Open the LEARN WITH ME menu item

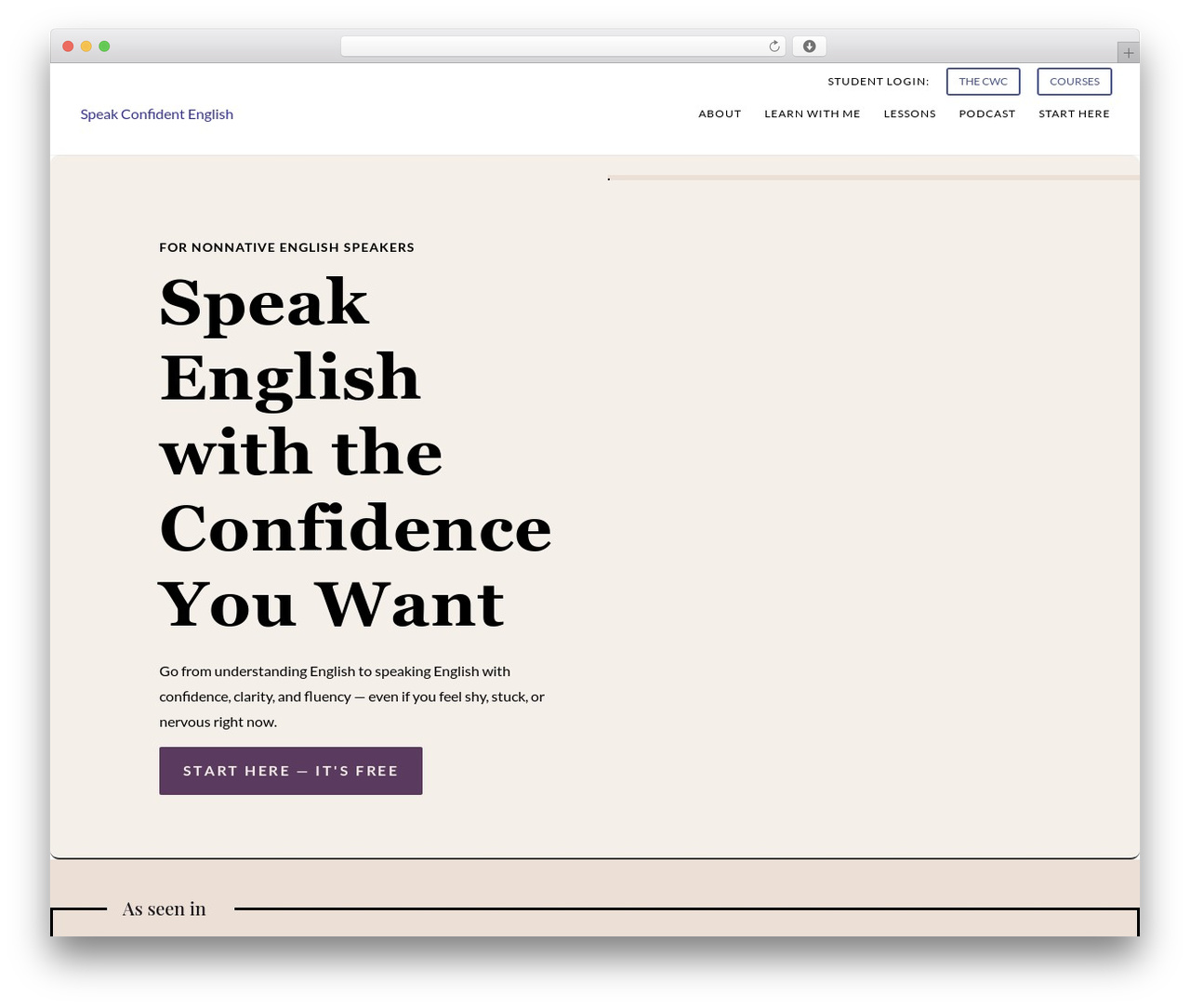click(812, 113)
